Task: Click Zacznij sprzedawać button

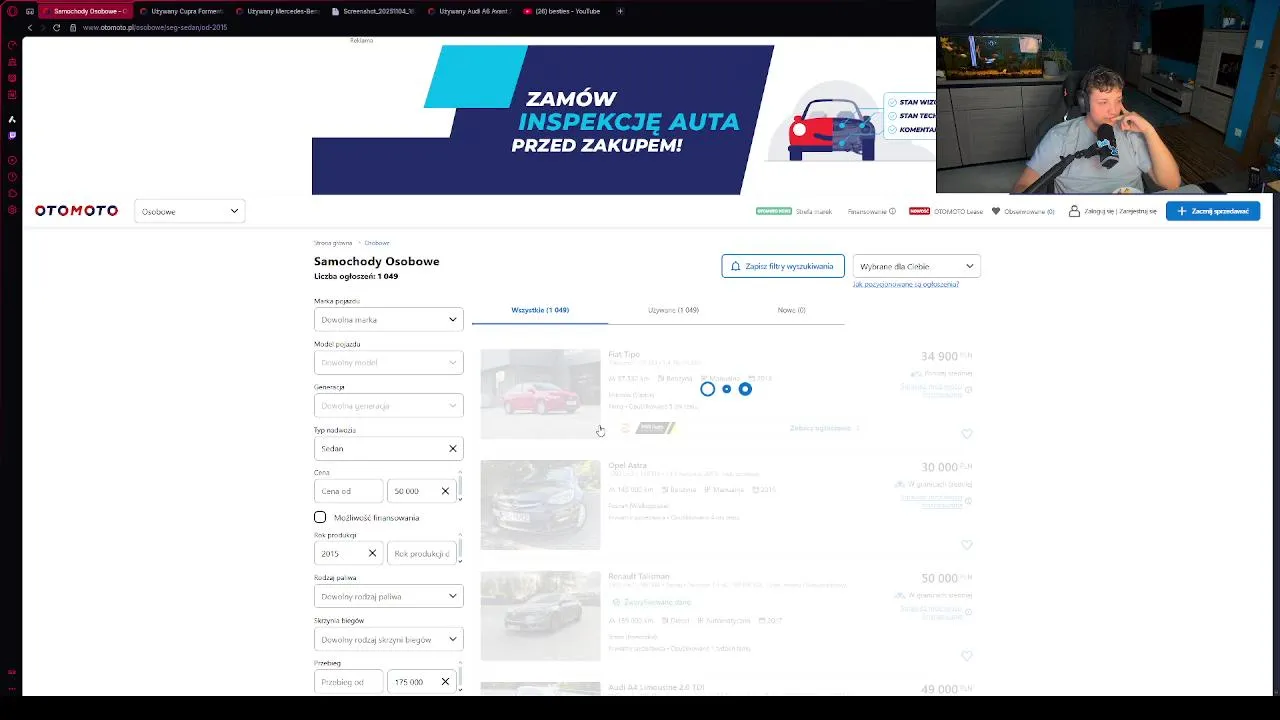Action: pyautogui.click(x=1213, y=211)
